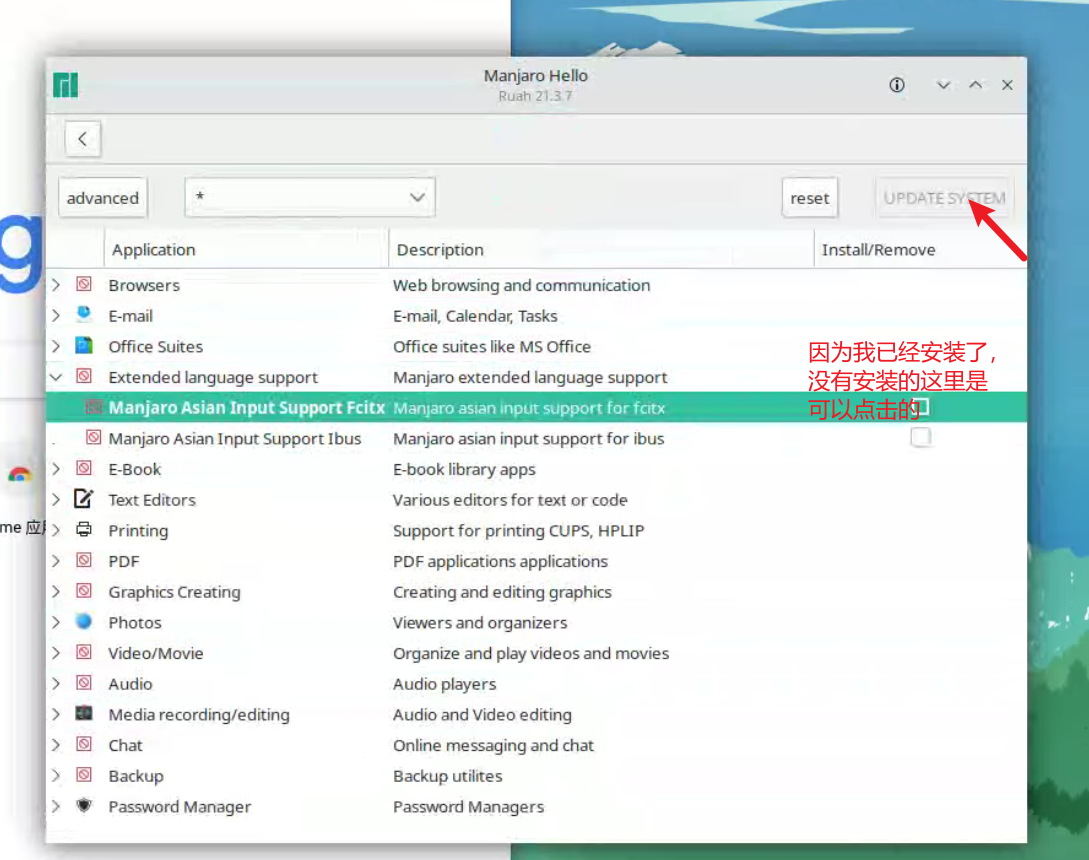Expand the Audio category
This screenshot has width=1089, height=860.
(x=56, y=684)
